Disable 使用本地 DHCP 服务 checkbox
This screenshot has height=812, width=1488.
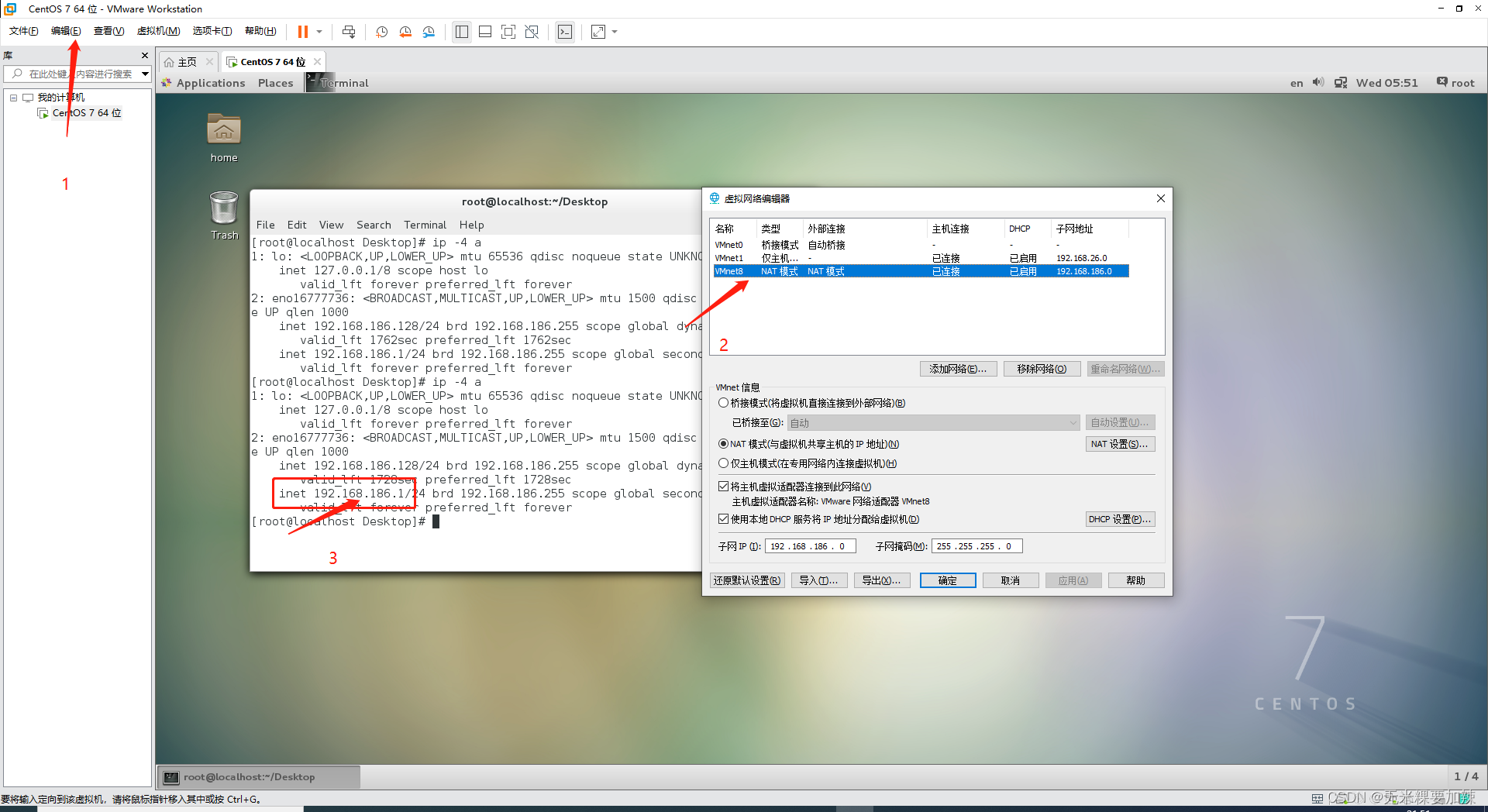point(723,519)
